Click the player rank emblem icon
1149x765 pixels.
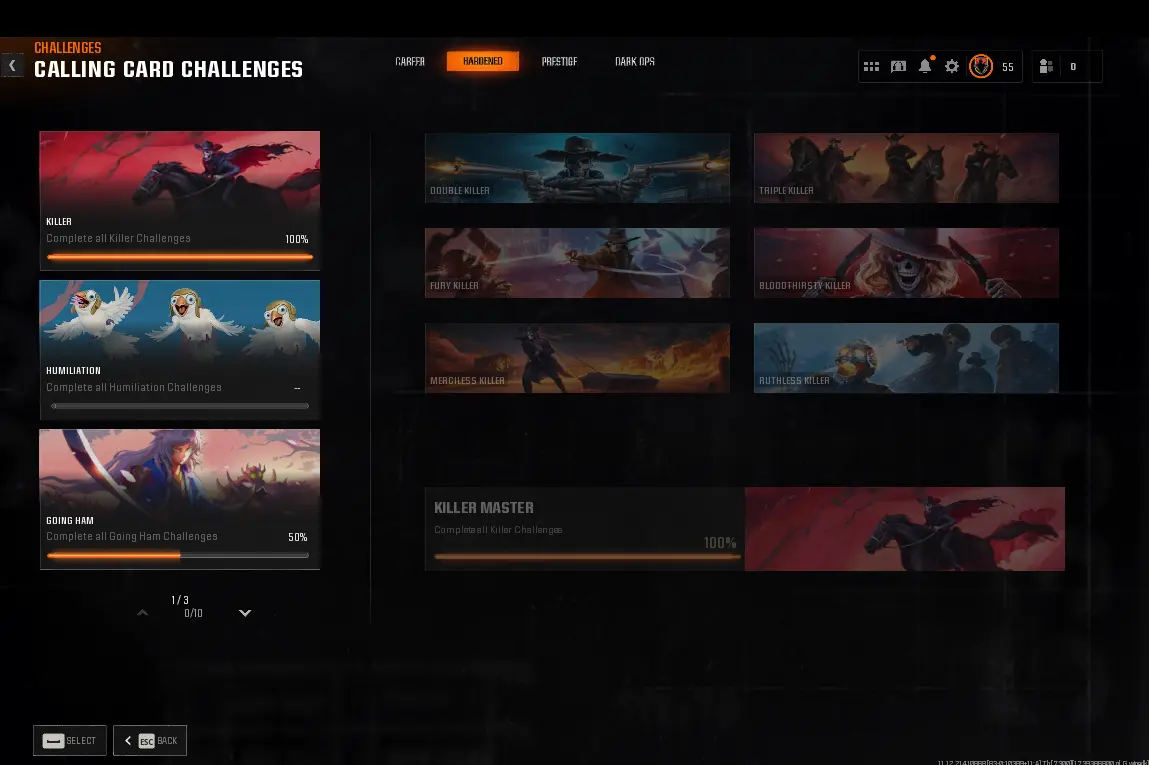[980, 67]
